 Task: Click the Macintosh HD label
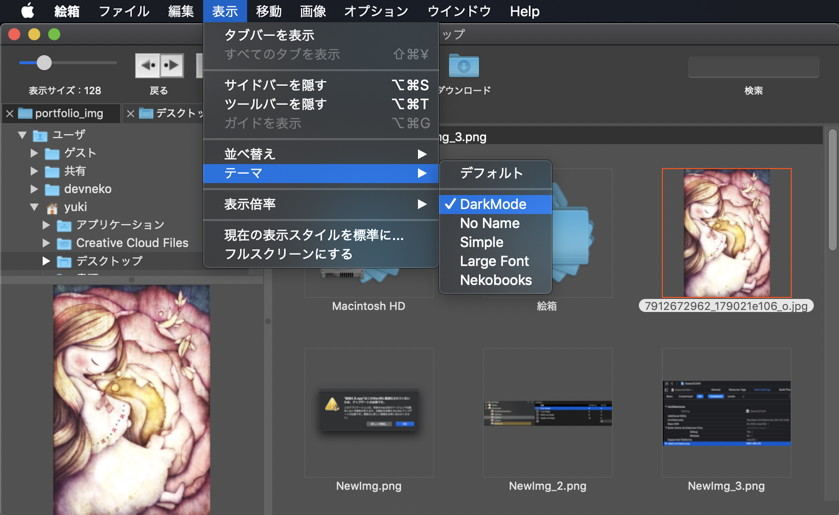click(369, 306)
